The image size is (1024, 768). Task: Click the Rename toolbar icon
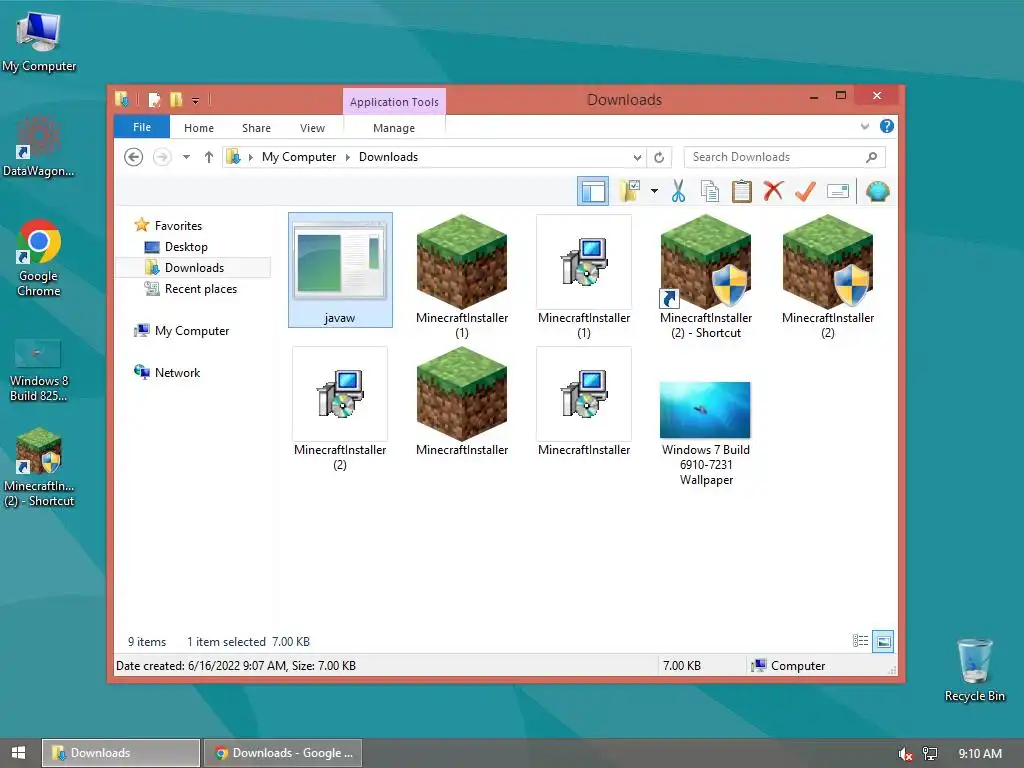point(838,191)
